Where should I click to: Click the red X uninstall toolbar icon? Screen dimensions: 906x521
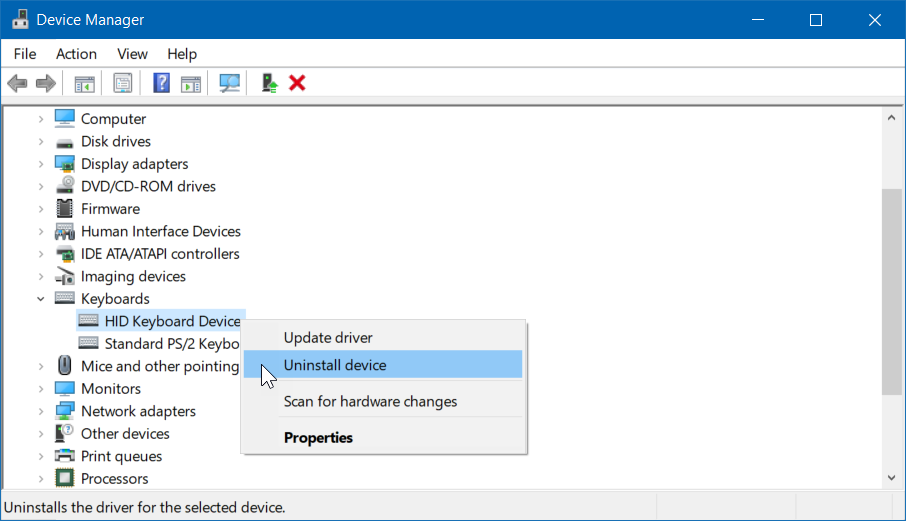(x=297, y=83)
